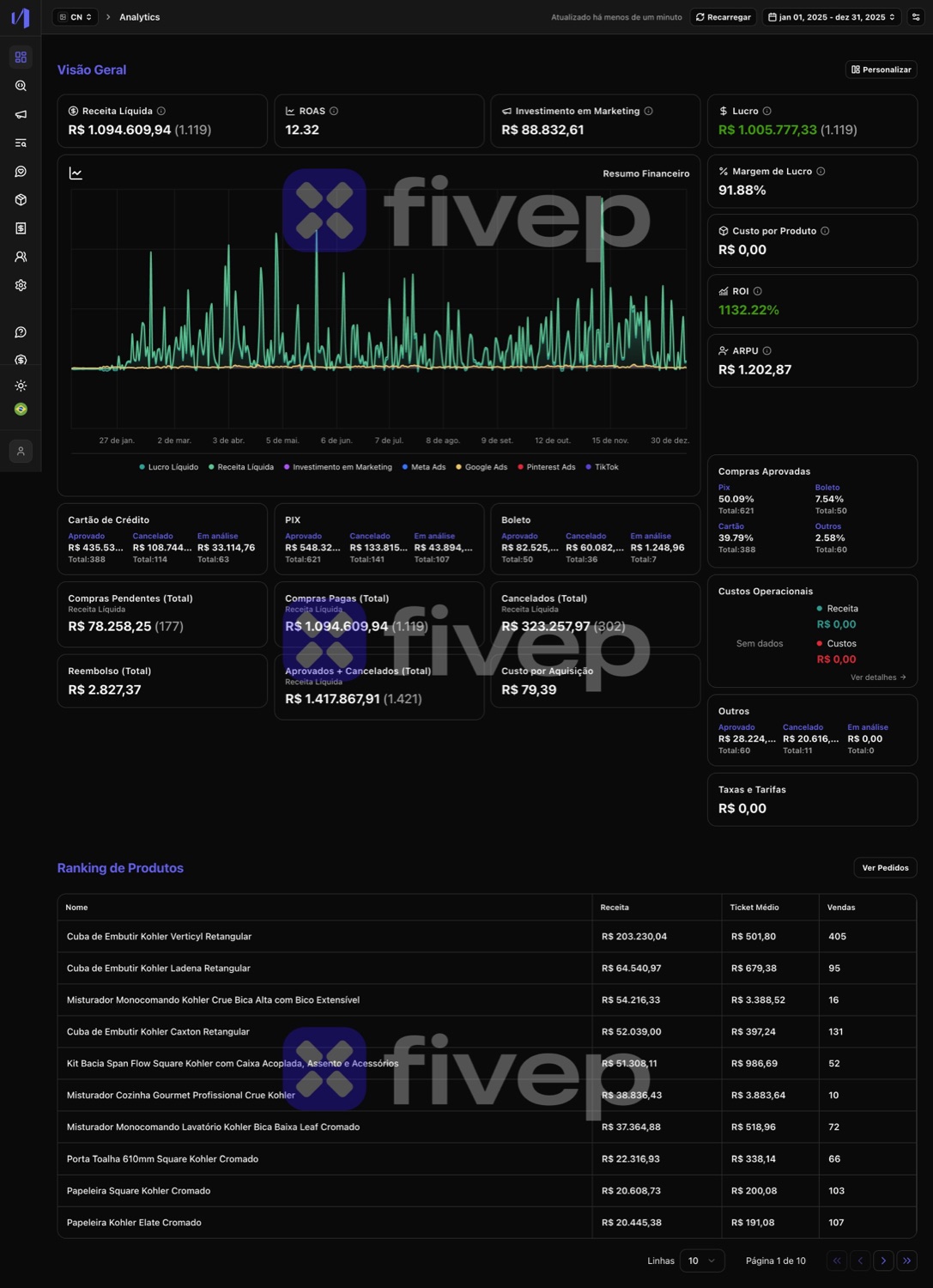Jump to the first page of product ranking
The image size is (933, 1288).
[837, 1261]
